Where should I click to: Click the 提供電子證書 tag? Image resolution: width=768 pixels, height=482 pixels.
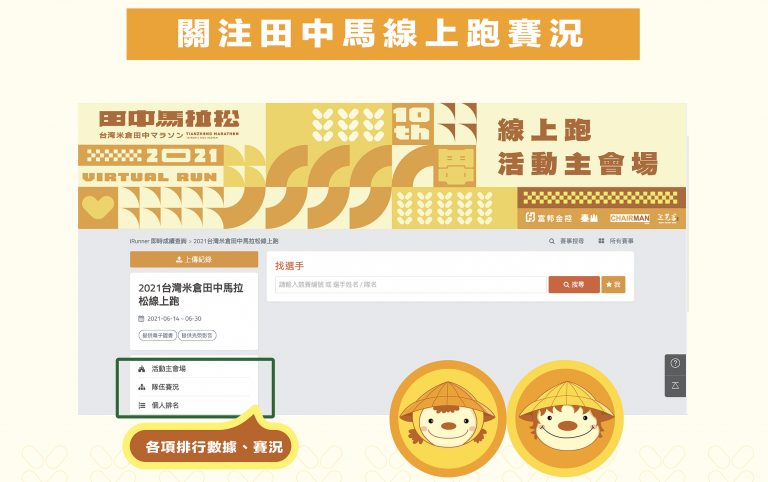pyautogui.click(x=158, y=336)
